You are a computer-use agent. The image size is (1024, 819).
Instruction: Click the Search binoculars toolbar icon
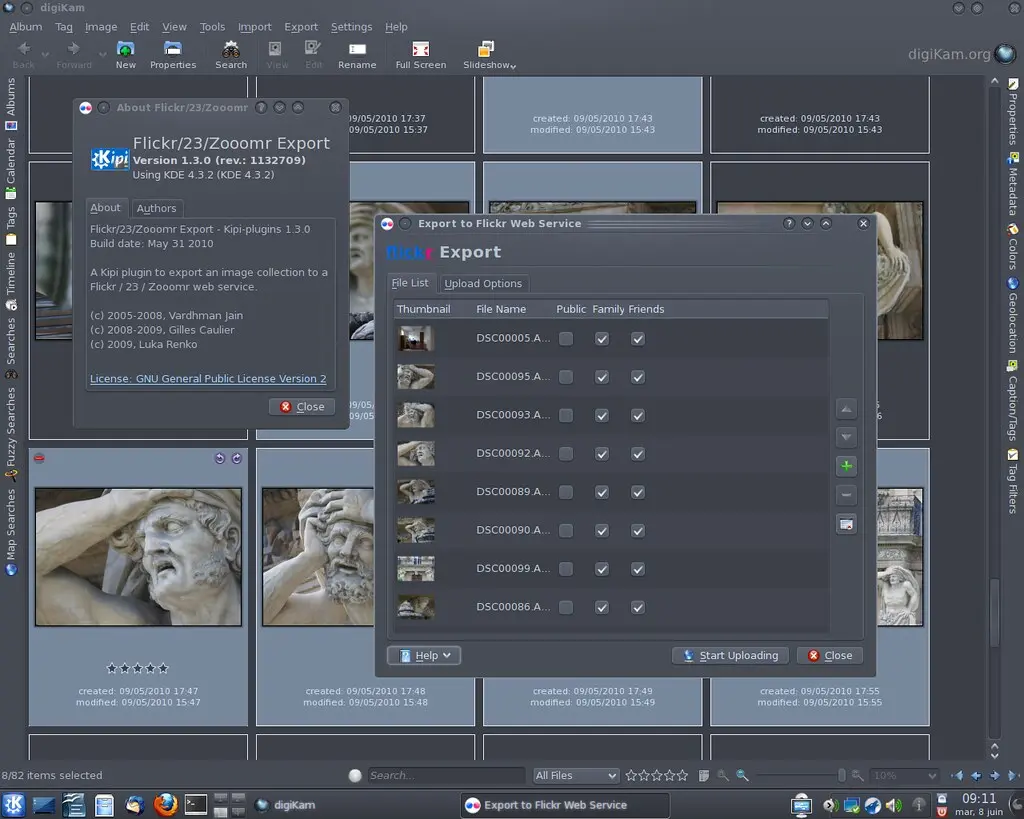(231, 50)
